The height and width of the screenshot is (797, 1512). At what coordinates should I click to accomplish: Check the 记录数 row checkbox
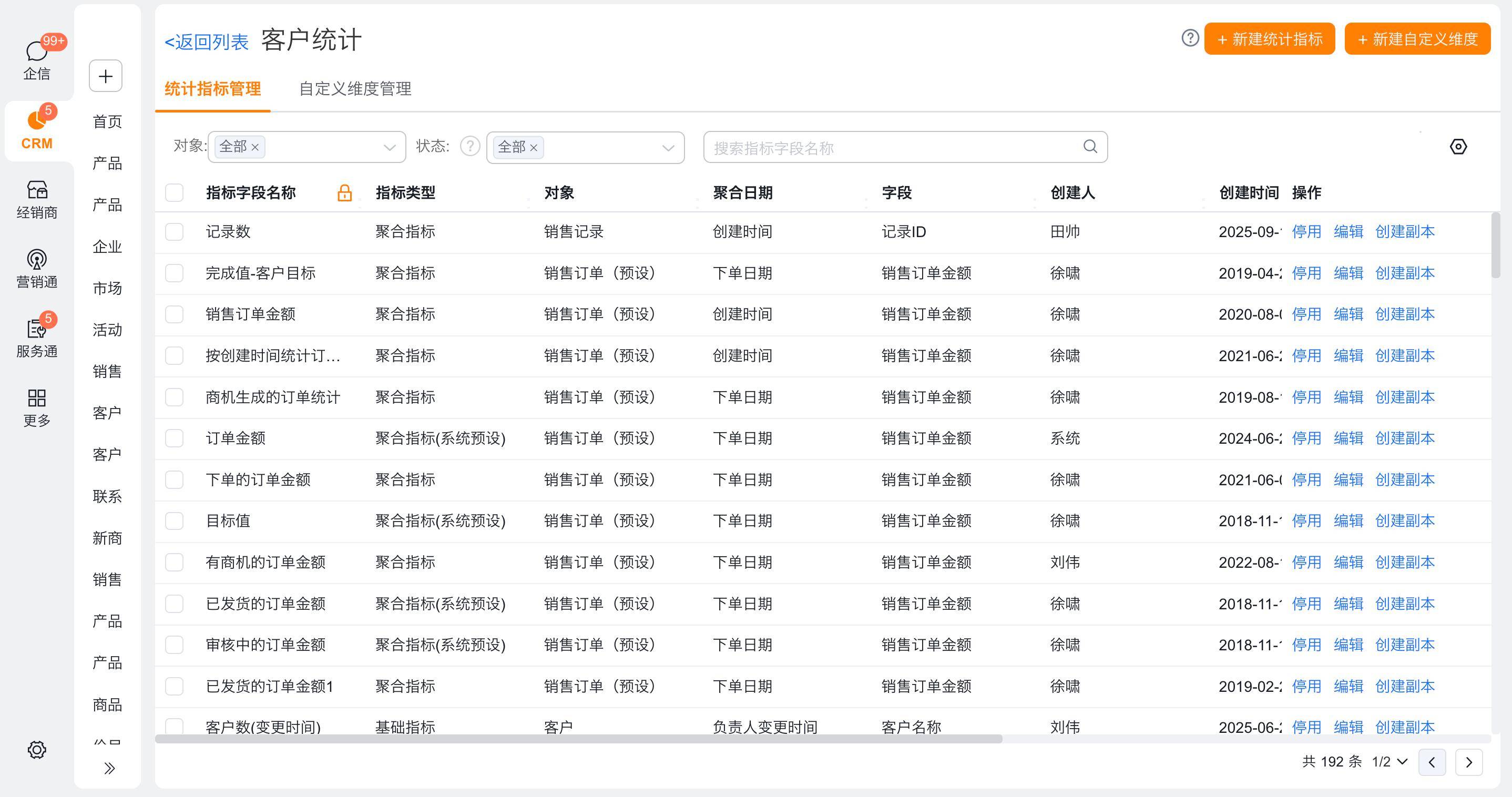pyautogui.click(x=175, y=232)
